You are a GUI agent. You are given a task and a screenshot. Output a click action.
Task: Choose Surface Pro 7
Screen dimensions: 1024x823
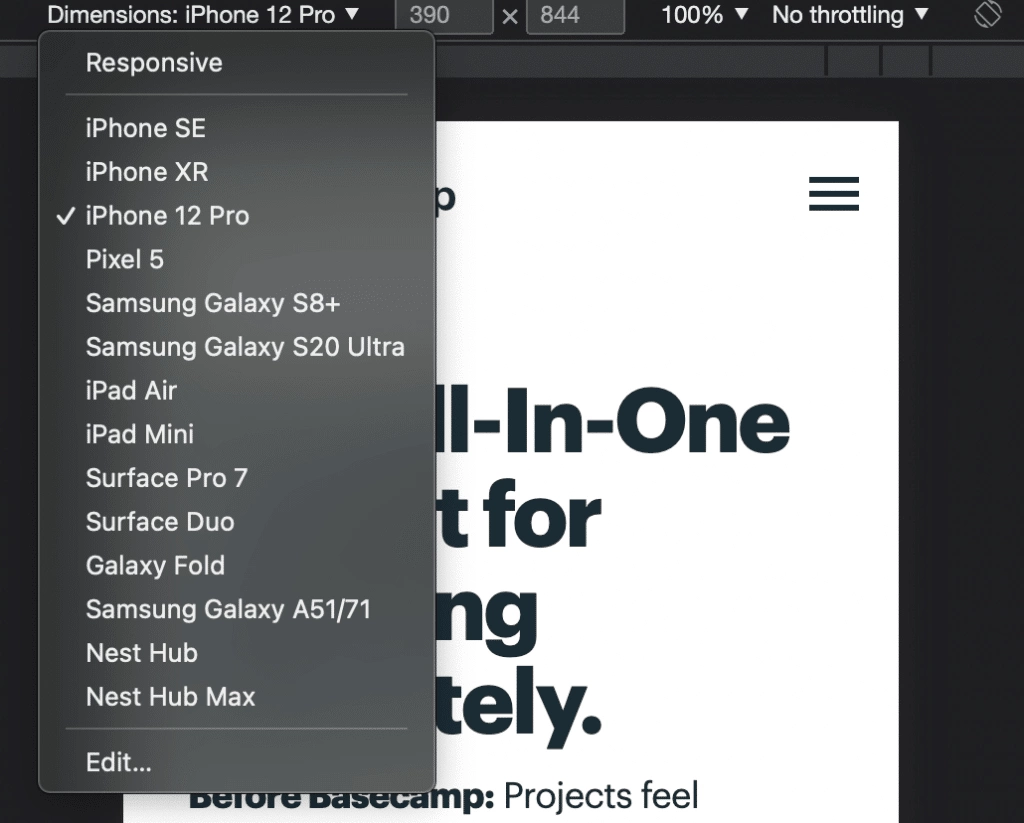point(166,478)
